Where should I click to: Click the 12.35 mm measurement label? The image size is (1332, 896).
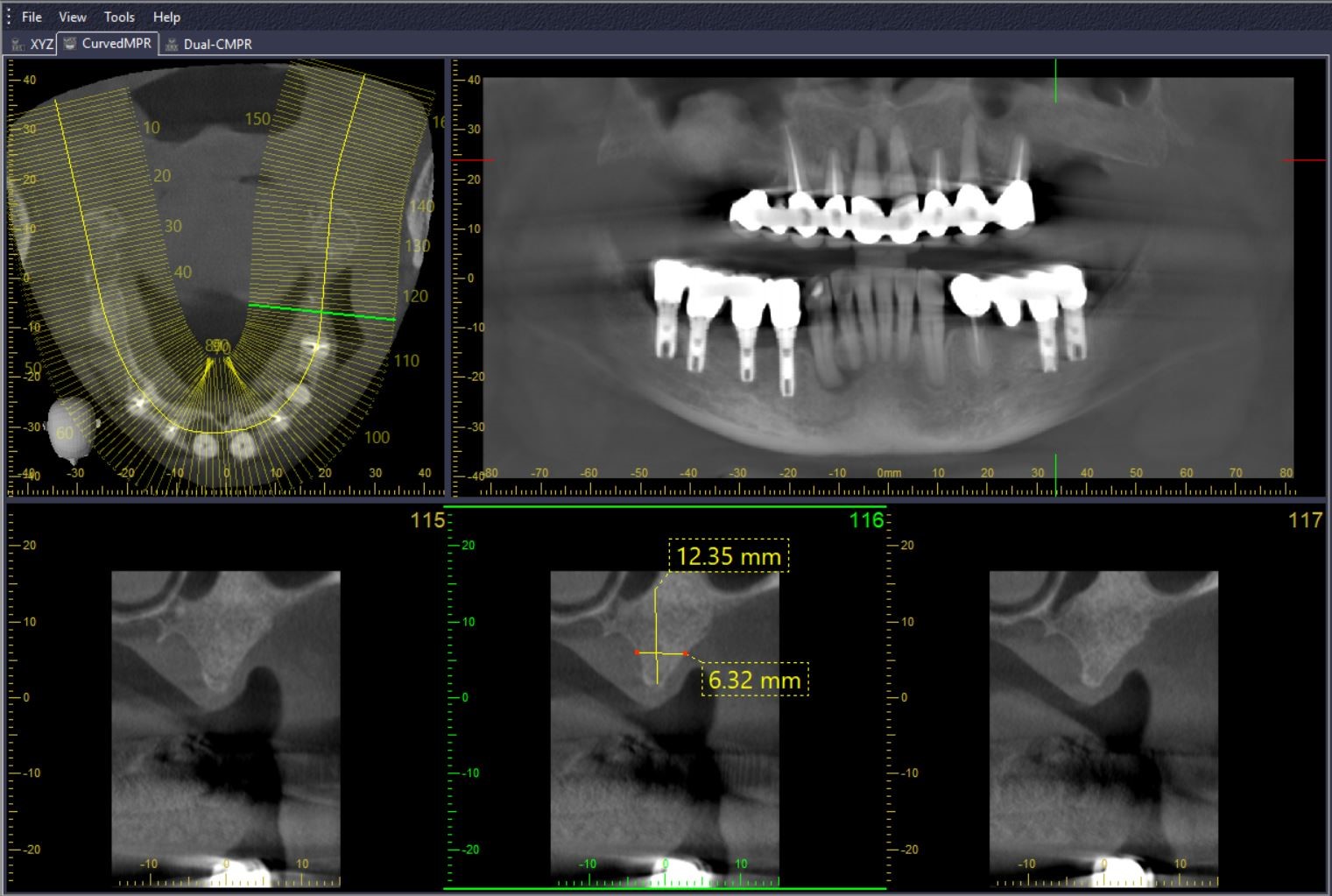pyautogui.click(x=729, y=556)
